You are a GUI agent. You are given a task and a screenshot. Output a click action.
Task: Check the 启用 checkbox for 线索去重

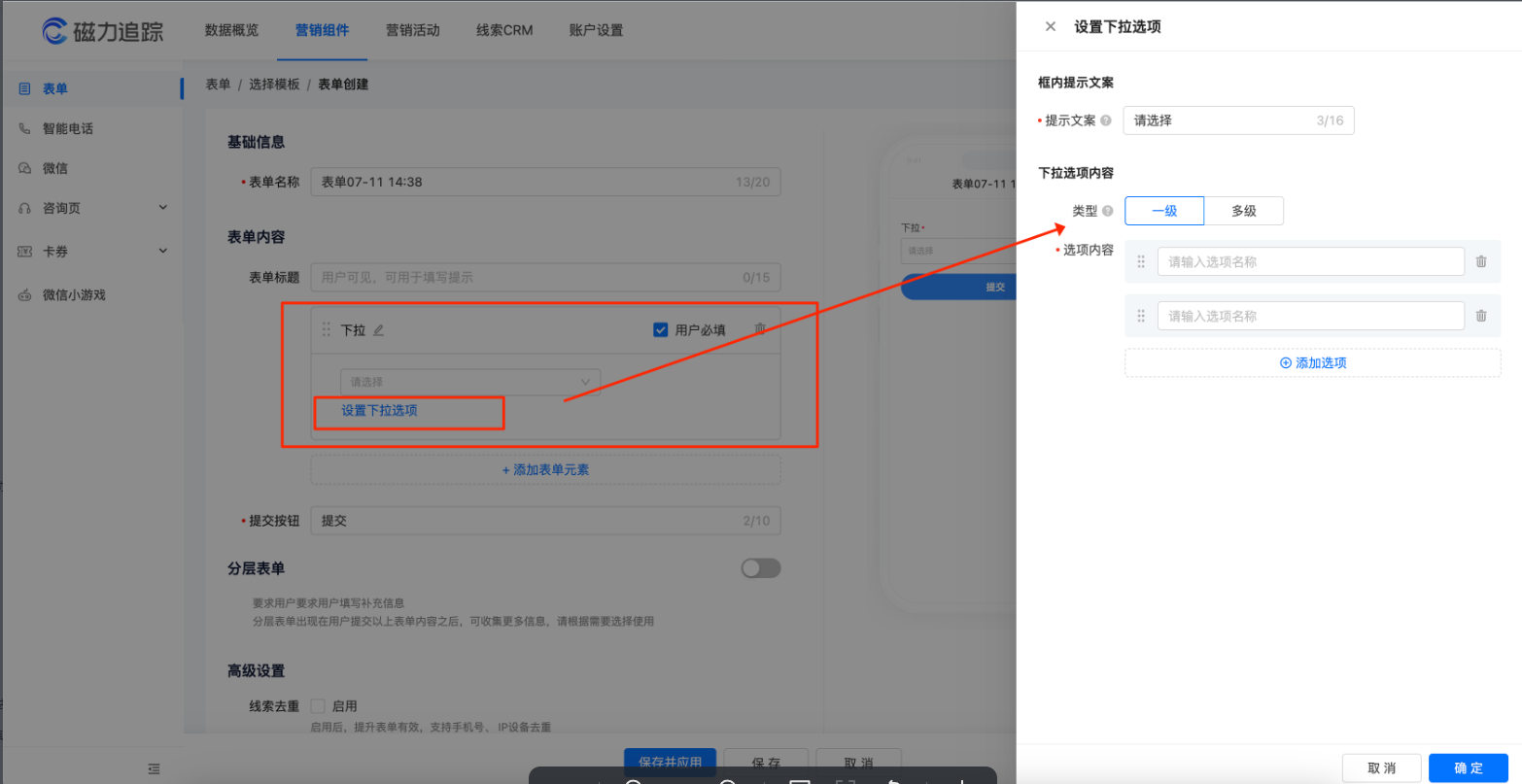click(x=318, y=705)
